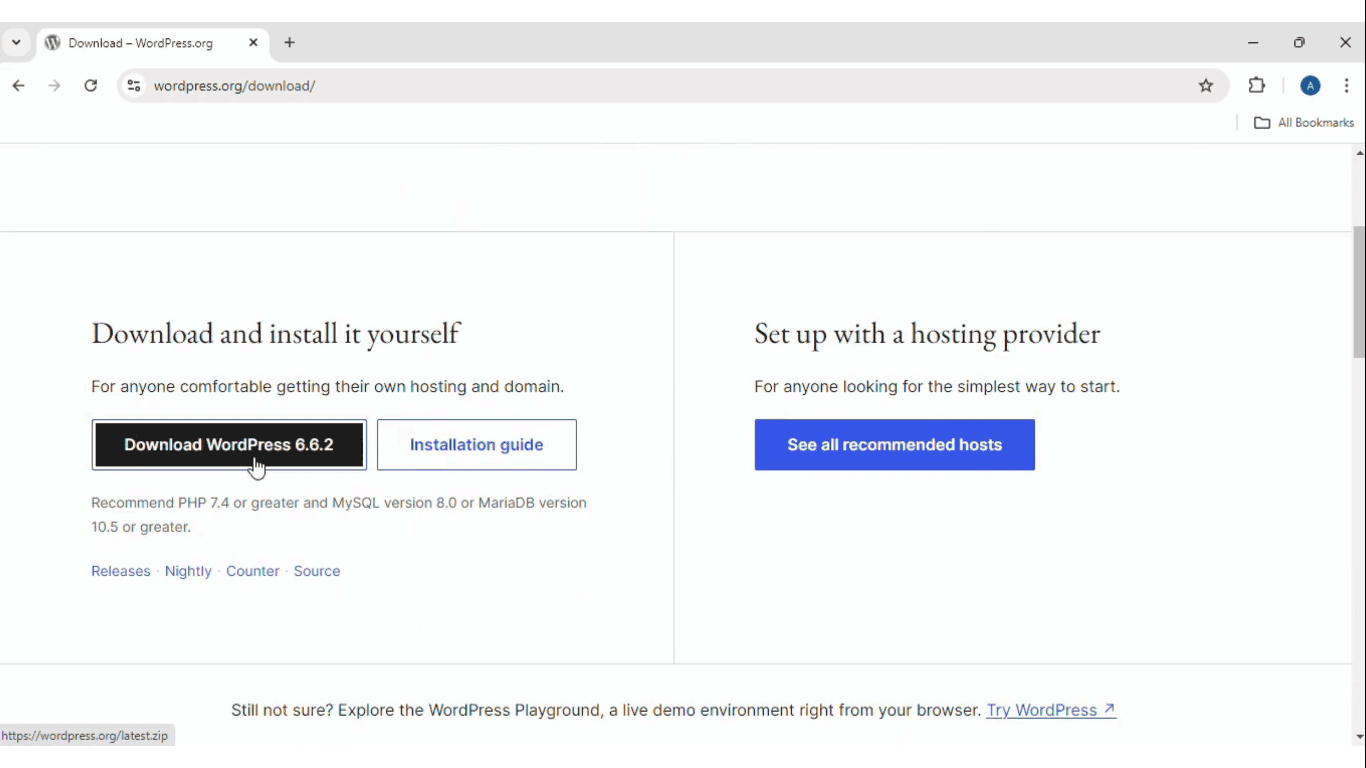This screenshot has width=1366, height=768.
Task: Click 'Download and install it yourself' heading
Action: [275, 334]
